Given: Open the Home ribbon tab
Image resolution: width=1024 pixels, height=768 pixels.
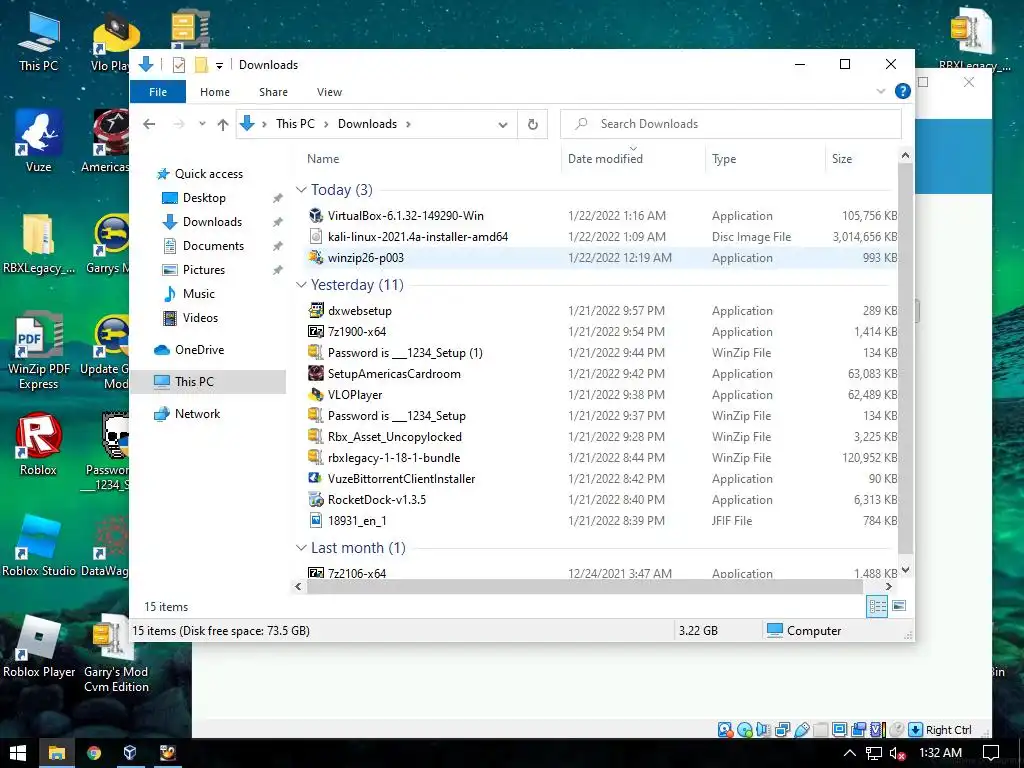Looking at the screenshot, I should click(x=215, y=91).
